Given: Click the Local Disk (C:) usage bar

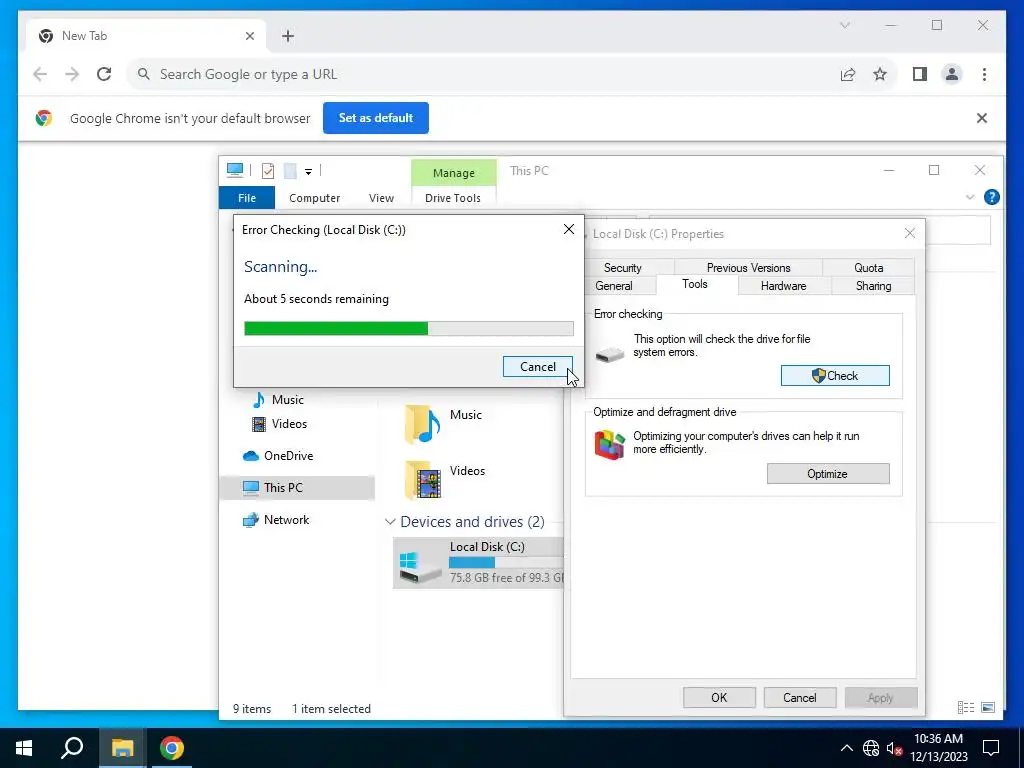Looking at the screenshot, I should (x=506, y=562).
